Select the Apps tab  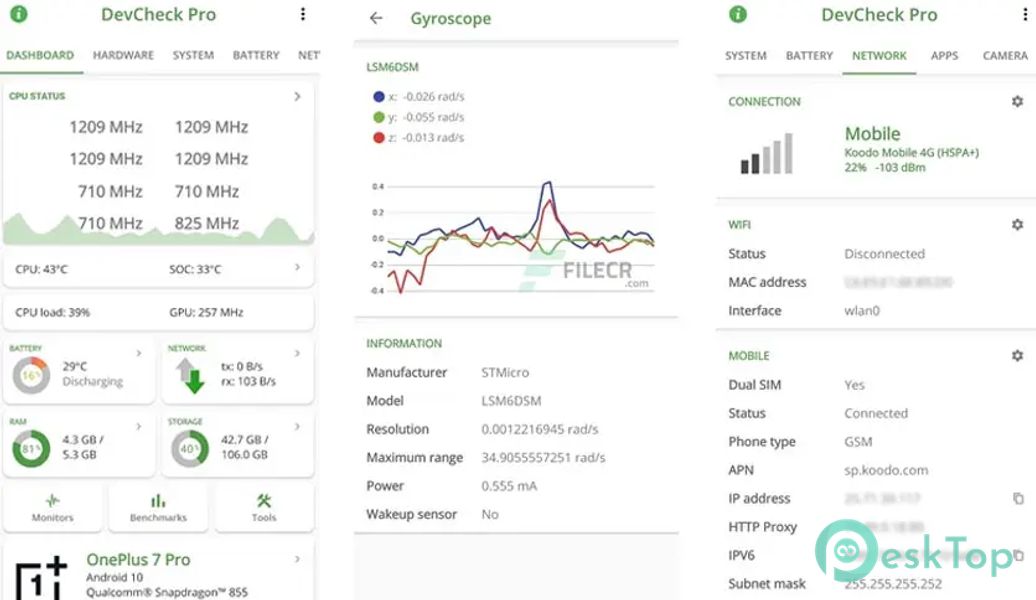coord(944,56)
